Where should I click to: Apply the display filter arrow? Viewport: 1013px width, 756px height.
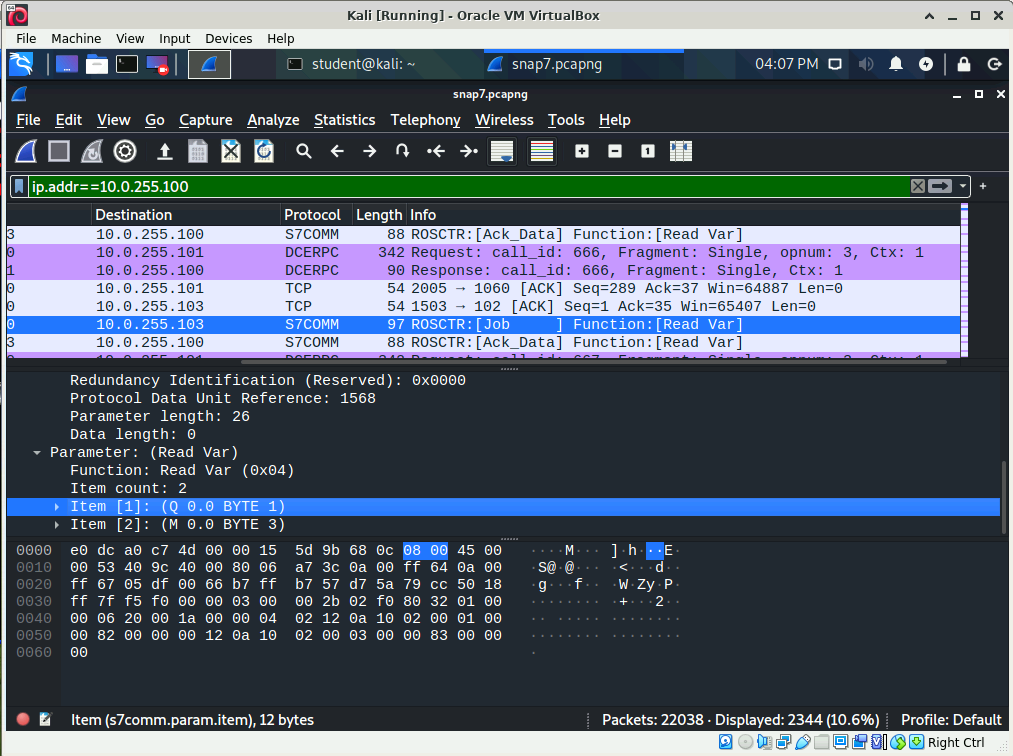click(940, 187)
